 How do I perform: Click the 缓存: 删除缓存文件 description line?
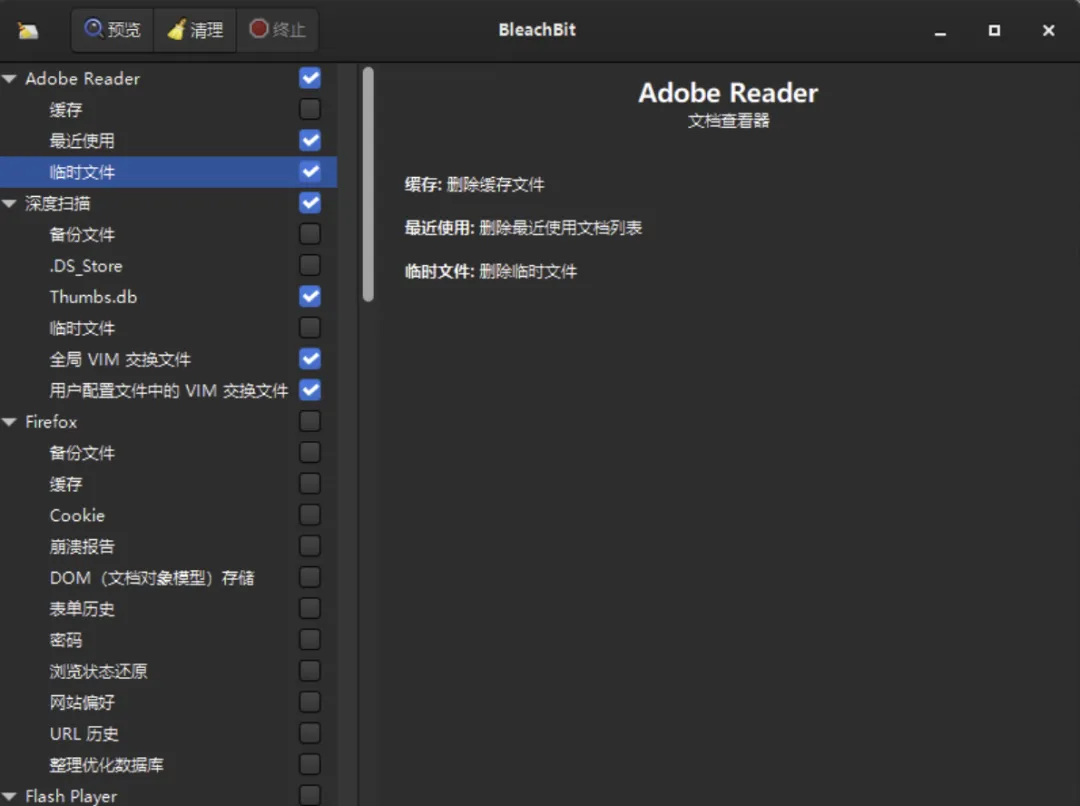pos(475,185)
